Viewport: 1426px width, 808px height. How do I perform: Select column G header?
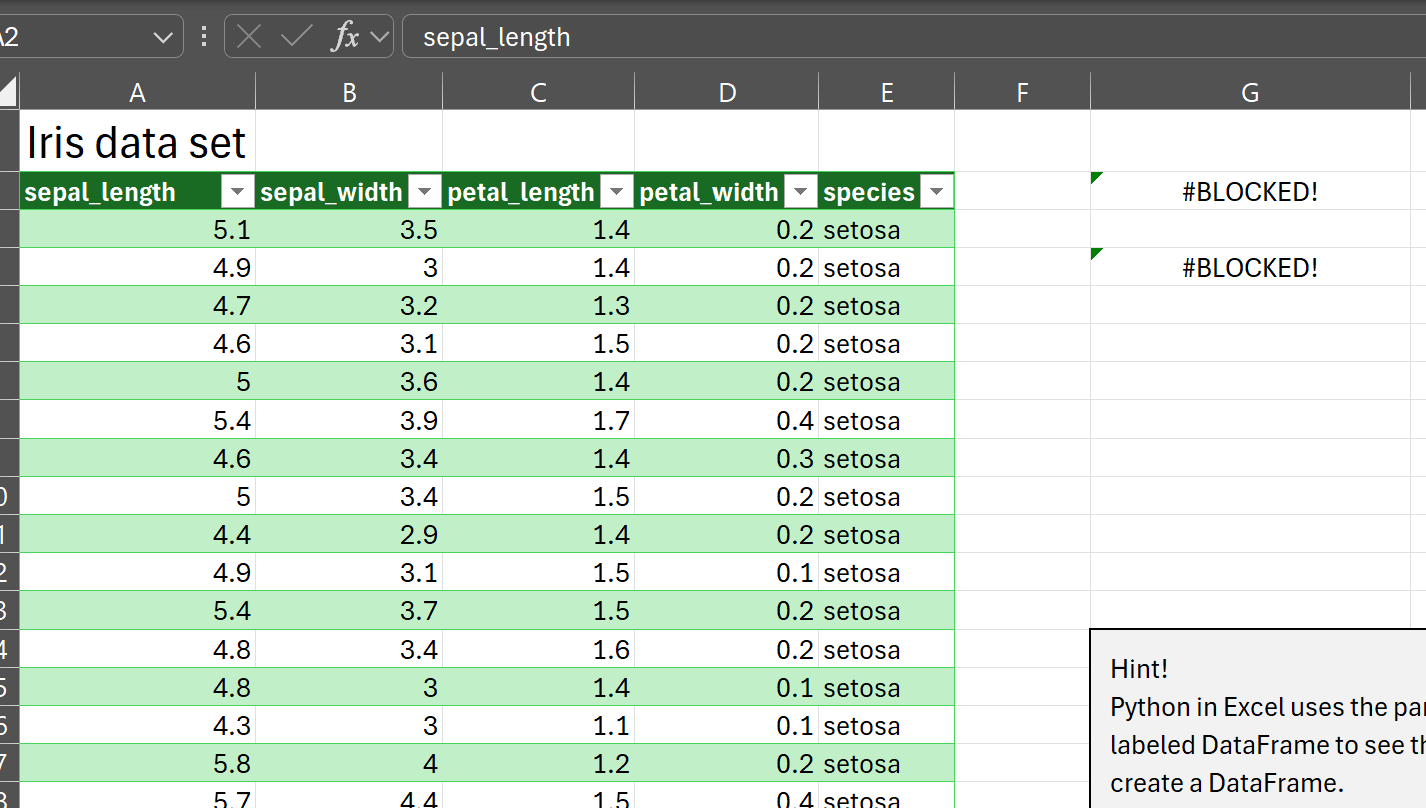[1249, 92]
